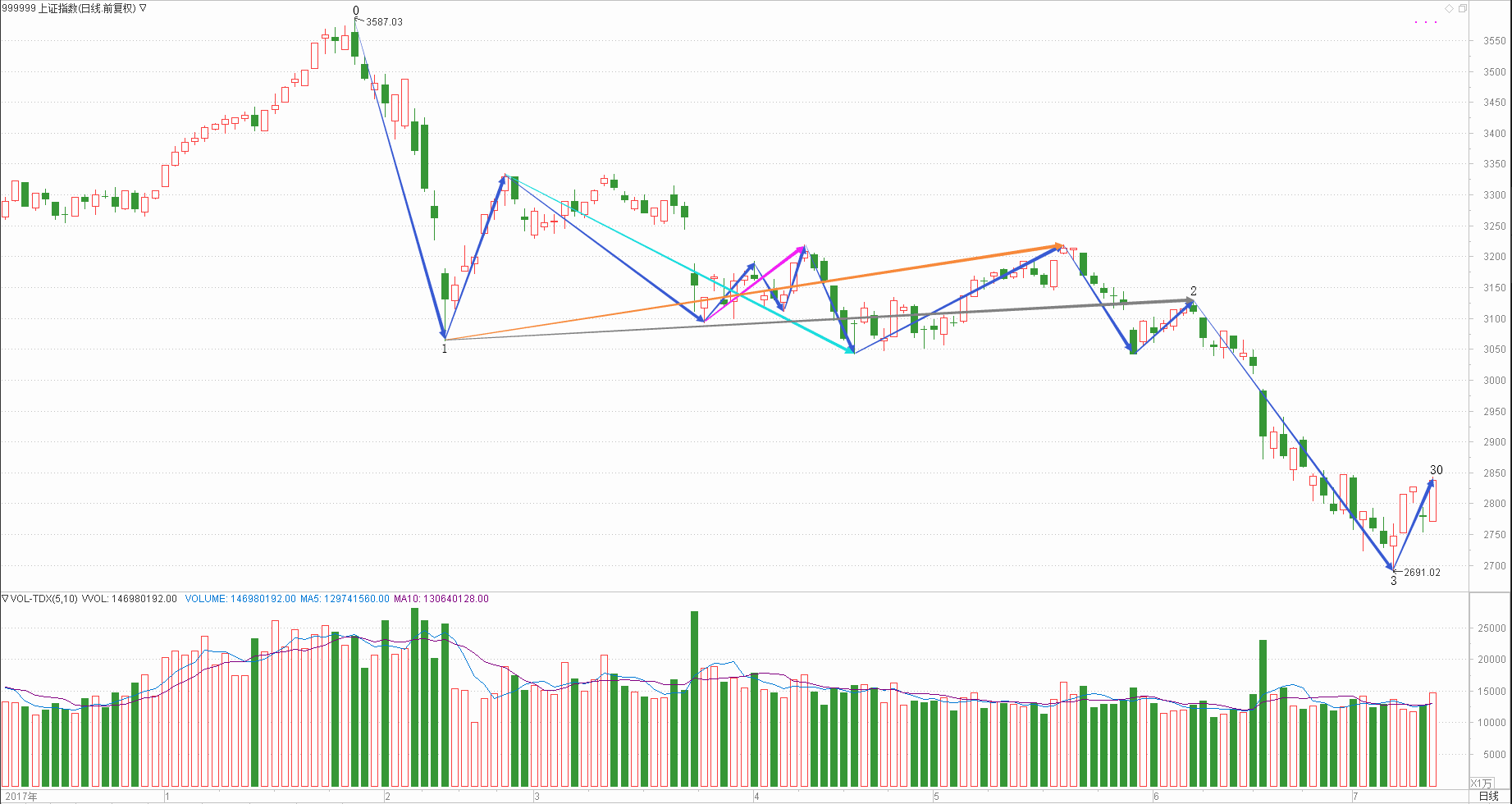The height and width of the screenshot is (804, 1512).
Task: Click the diamond icon at top right
Action: (x=1450, y=8)
